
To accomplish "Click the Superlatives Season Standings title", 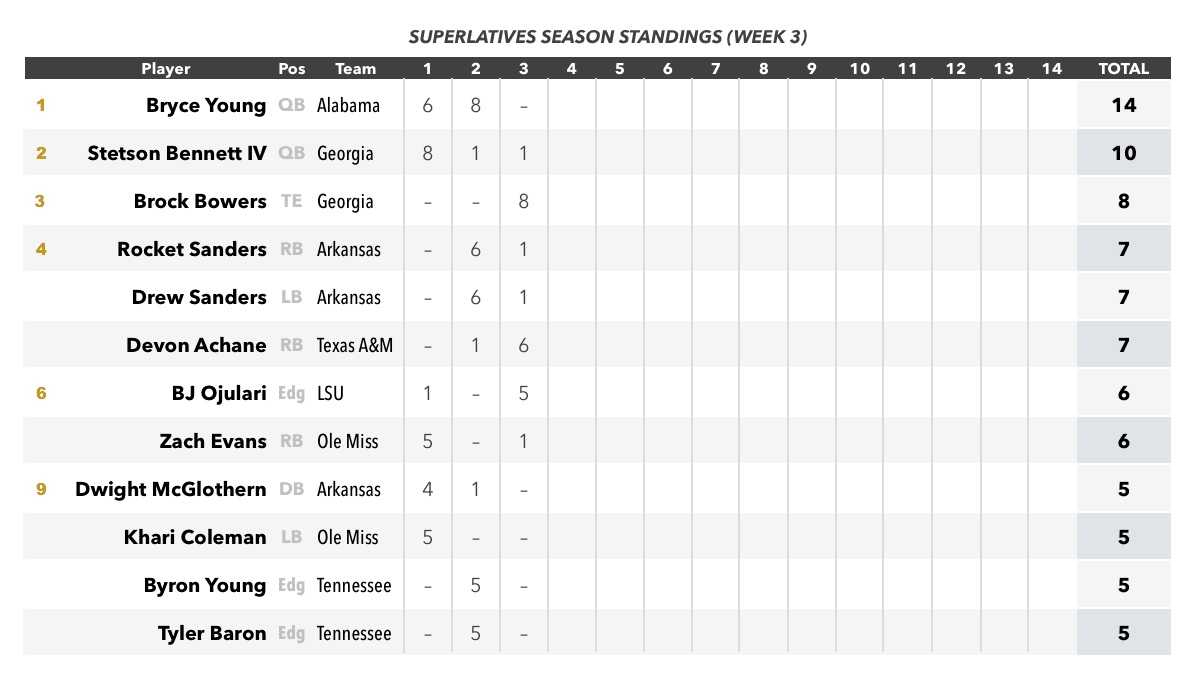I will tap(608, 36).
